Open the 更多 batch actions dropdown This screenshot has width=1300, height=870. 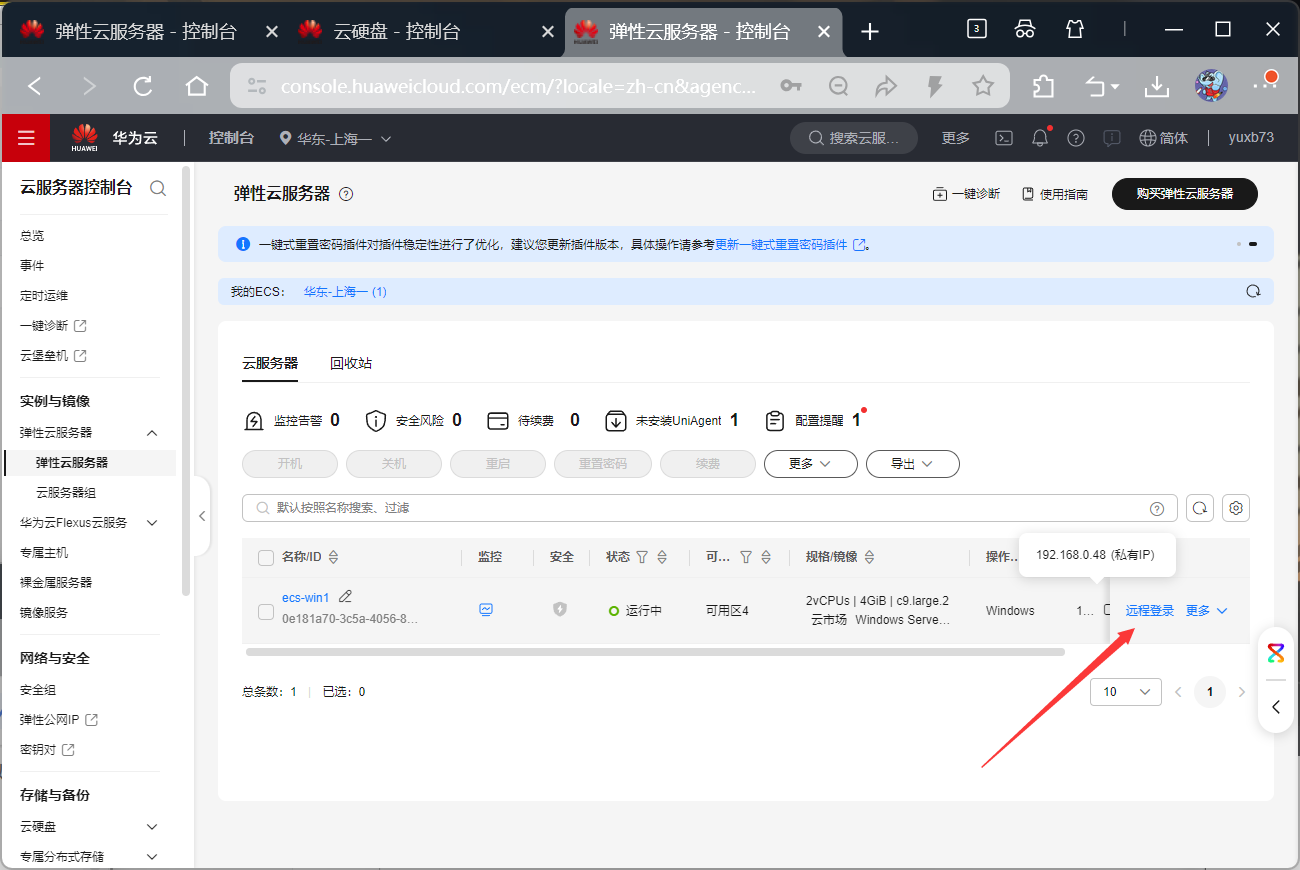pos(811,464)
